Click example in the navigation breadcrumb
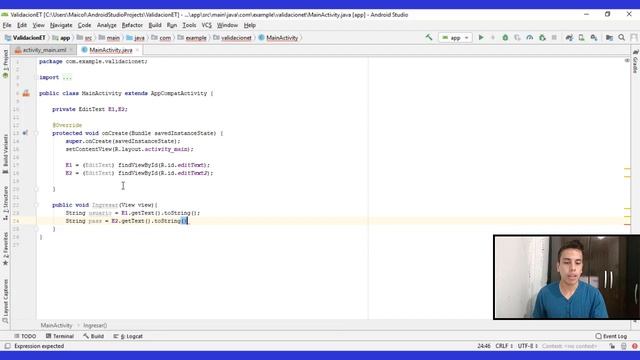 [x=192, y=38]
